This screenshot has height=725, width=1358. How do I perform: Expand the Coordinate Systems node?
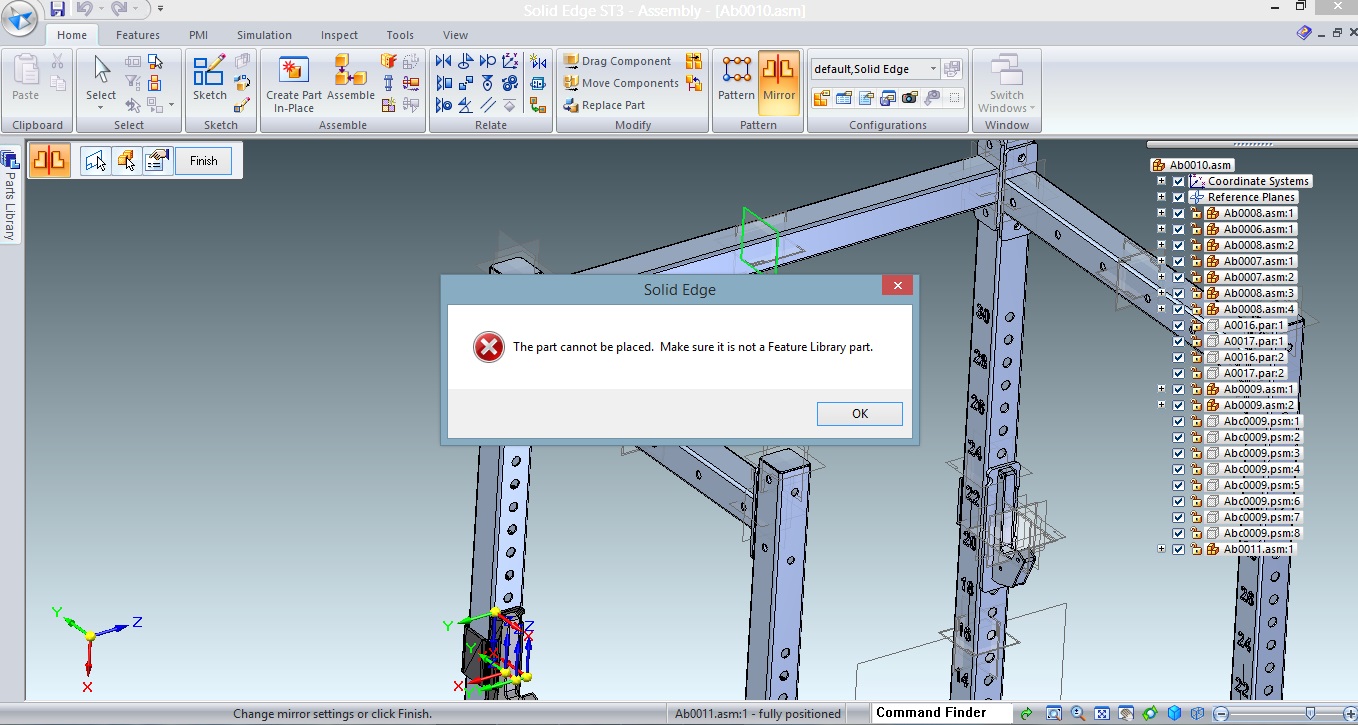coord(1161,181)
